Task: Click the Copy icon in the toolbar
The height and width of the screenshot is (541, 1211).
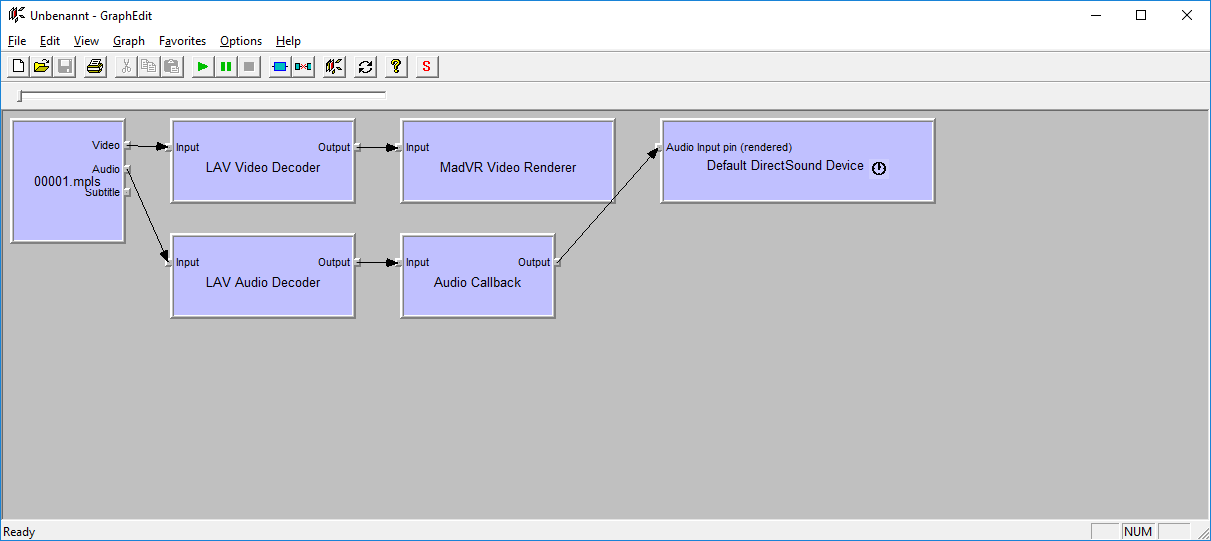Action: (149, 67)
